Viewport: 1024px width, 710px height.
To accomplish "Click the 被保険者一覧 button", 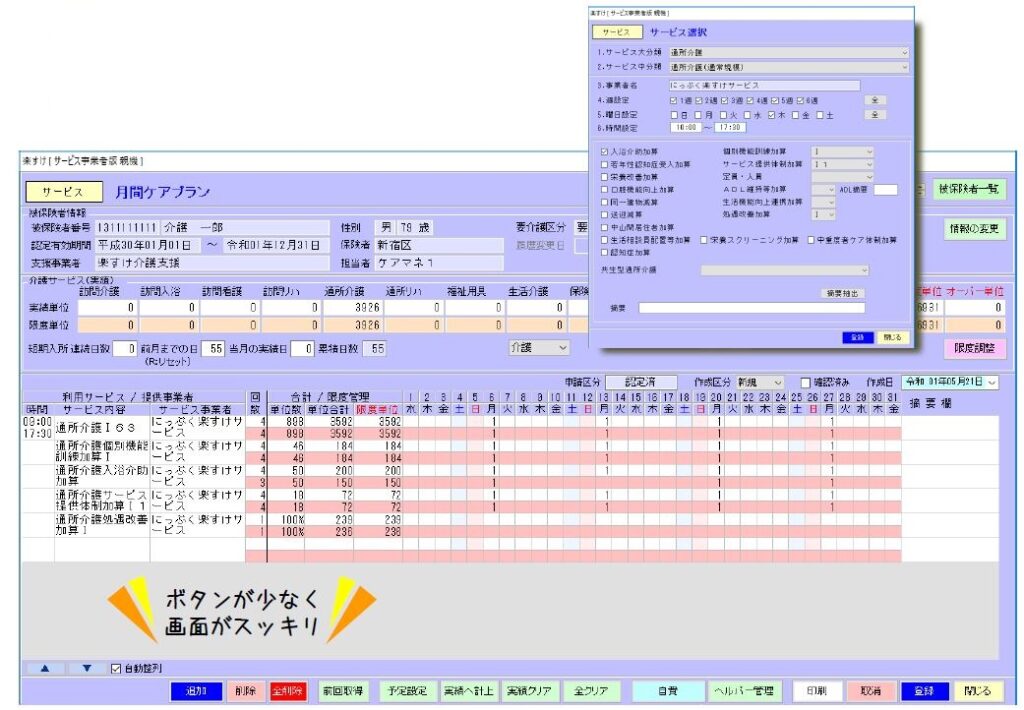I will [969, 189].
